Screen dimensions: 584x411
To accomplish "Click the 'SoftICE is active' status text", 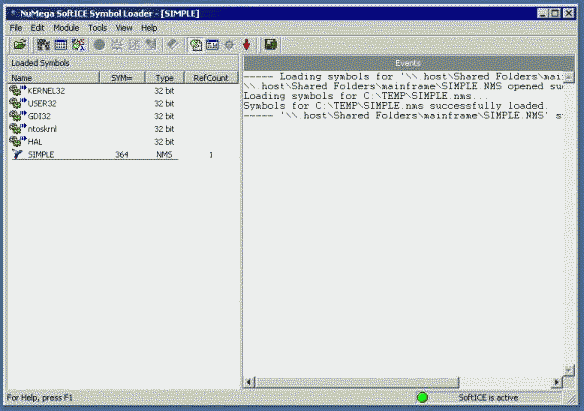I will [488, 398].
